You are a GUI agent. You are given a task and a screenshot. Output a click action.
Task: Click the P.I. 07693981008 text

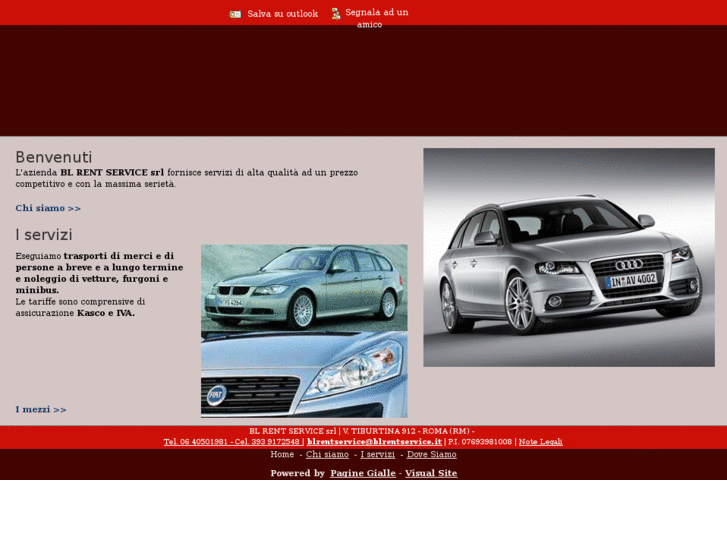[480, 442]
